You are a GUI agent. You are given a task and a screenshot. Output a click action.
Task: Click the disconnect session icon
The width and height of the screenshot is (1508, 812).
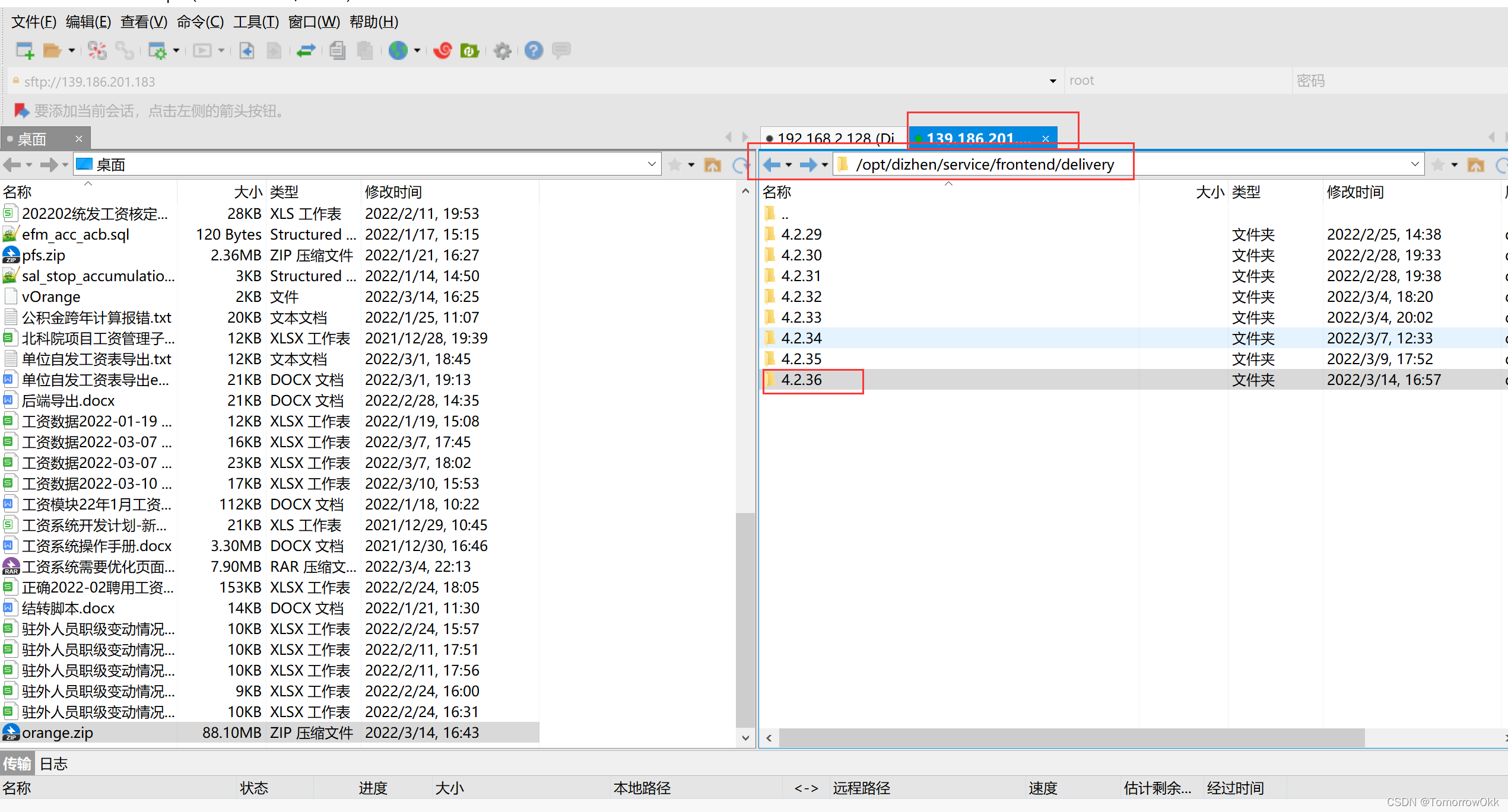point(97,50)
